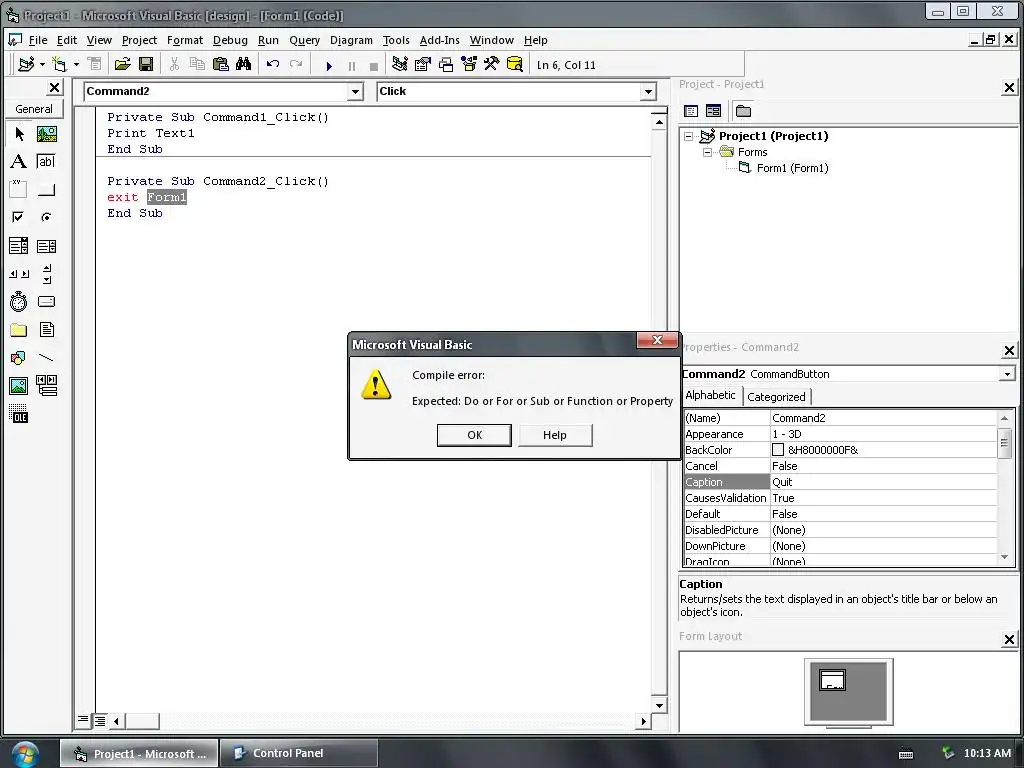Select the ComboBox control tool
1024x768 pixels.
19,246
